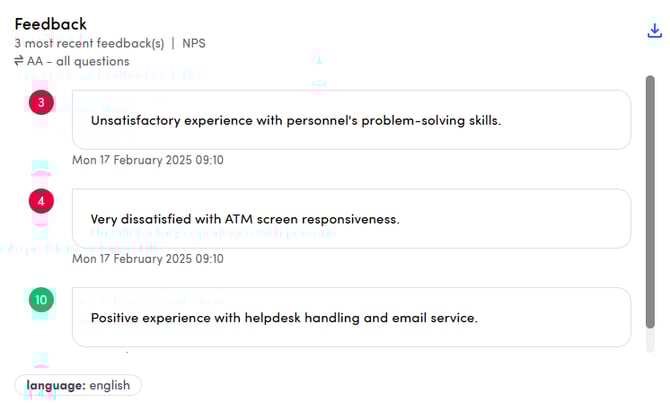The width and height of the screenshot is (670, 403).
Task: Click the green score 10 badge
Action: point(41,299)
